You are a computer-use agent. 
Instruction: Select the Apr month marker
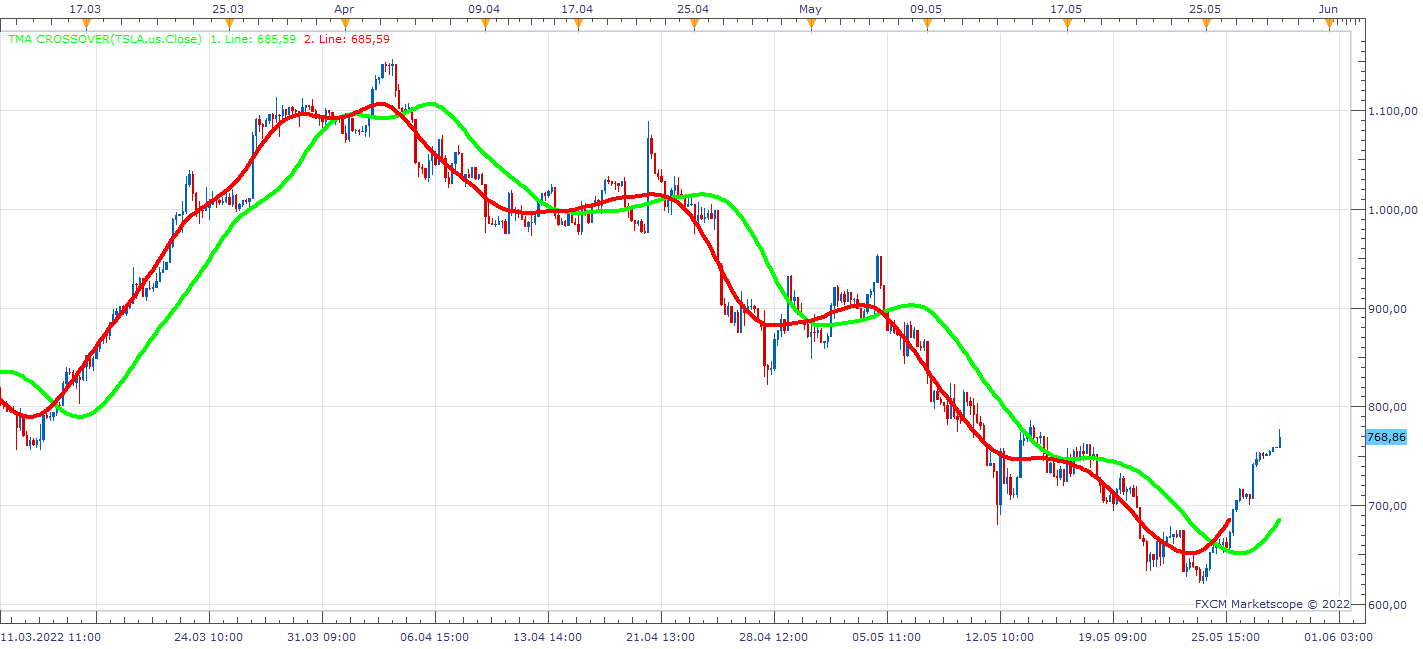[344, 9]
